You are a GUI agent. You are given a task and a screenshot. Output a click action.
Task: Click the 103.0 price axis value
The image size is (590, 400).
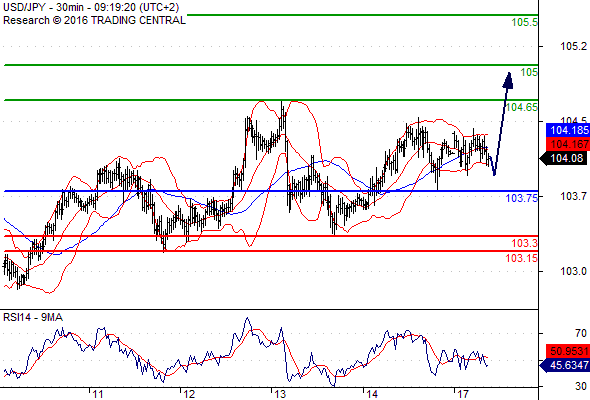click(x=573, y=271)
